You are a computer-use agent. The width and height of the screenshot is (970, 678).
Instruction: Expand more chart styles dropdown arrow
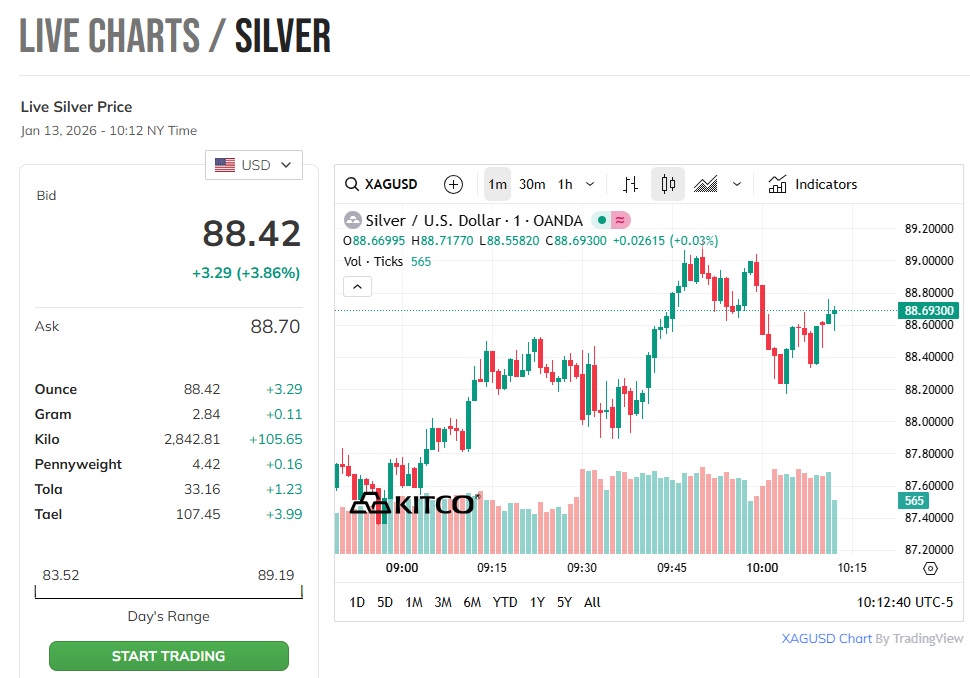[737, 184]
